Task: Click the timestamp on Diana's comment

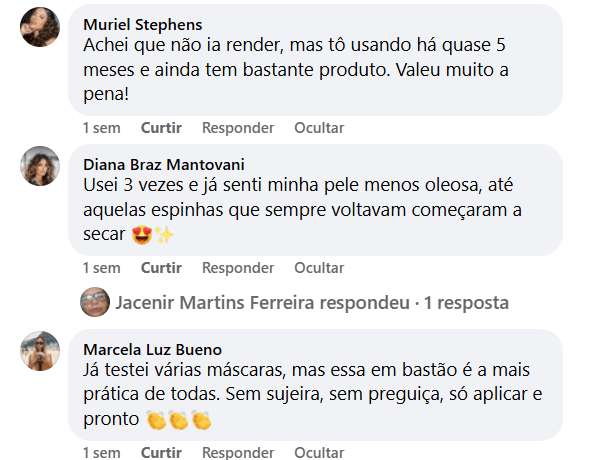Action: point(101,268)
